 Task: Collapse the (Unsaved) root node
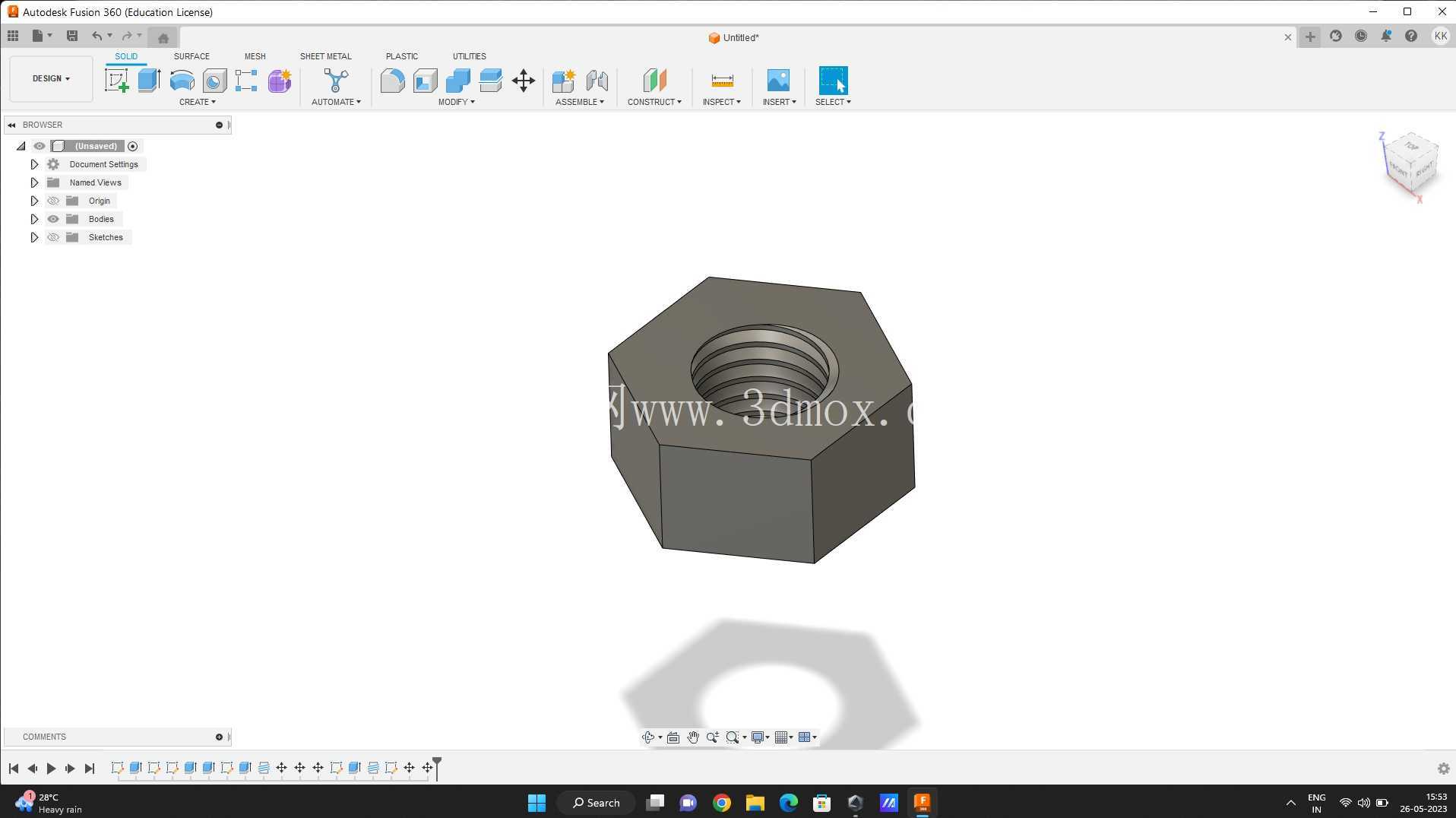pos(21,146)
